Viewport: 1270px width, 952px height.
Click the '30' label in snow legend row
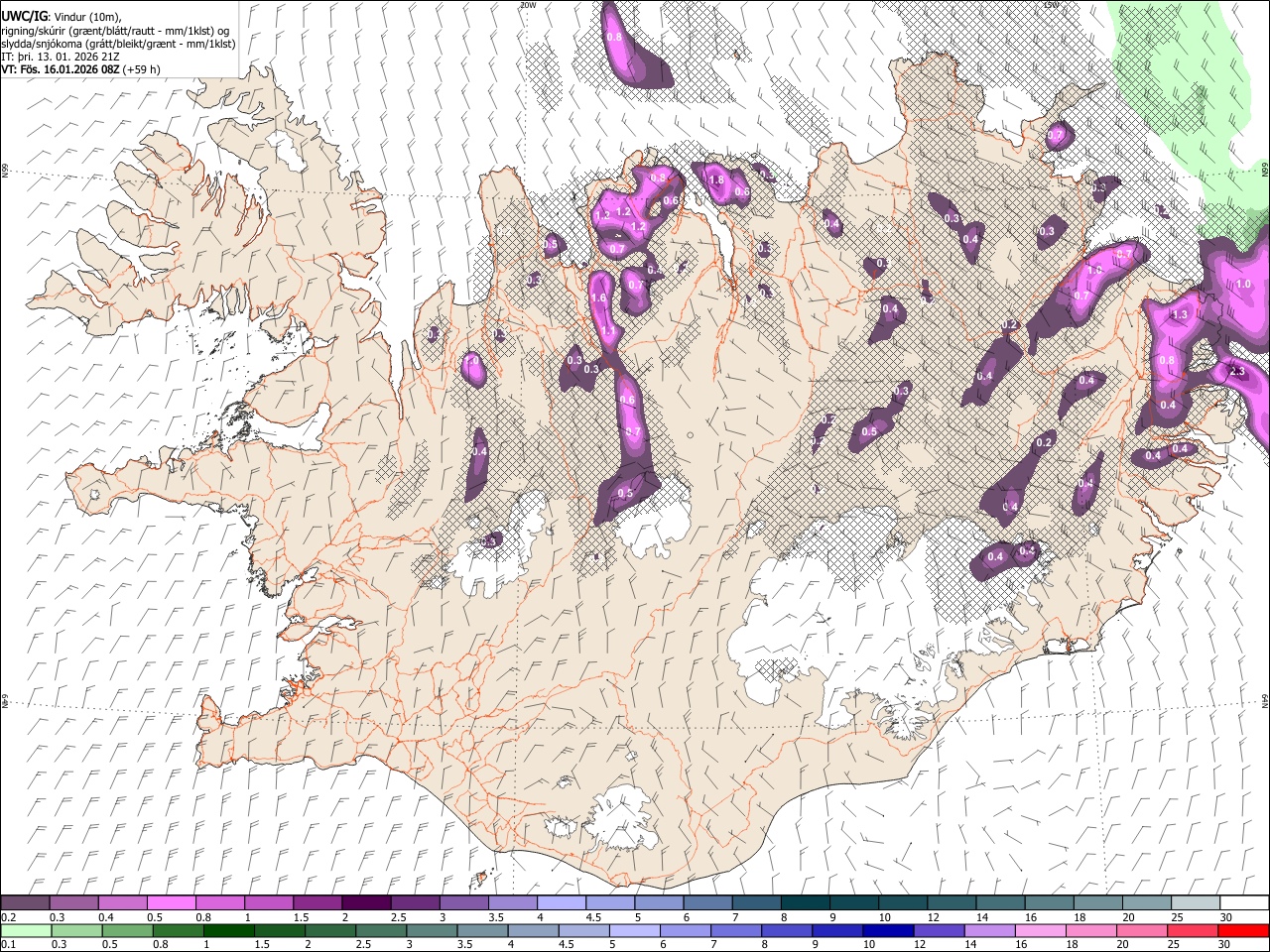pyautogui.click(x=1225, y=917)
